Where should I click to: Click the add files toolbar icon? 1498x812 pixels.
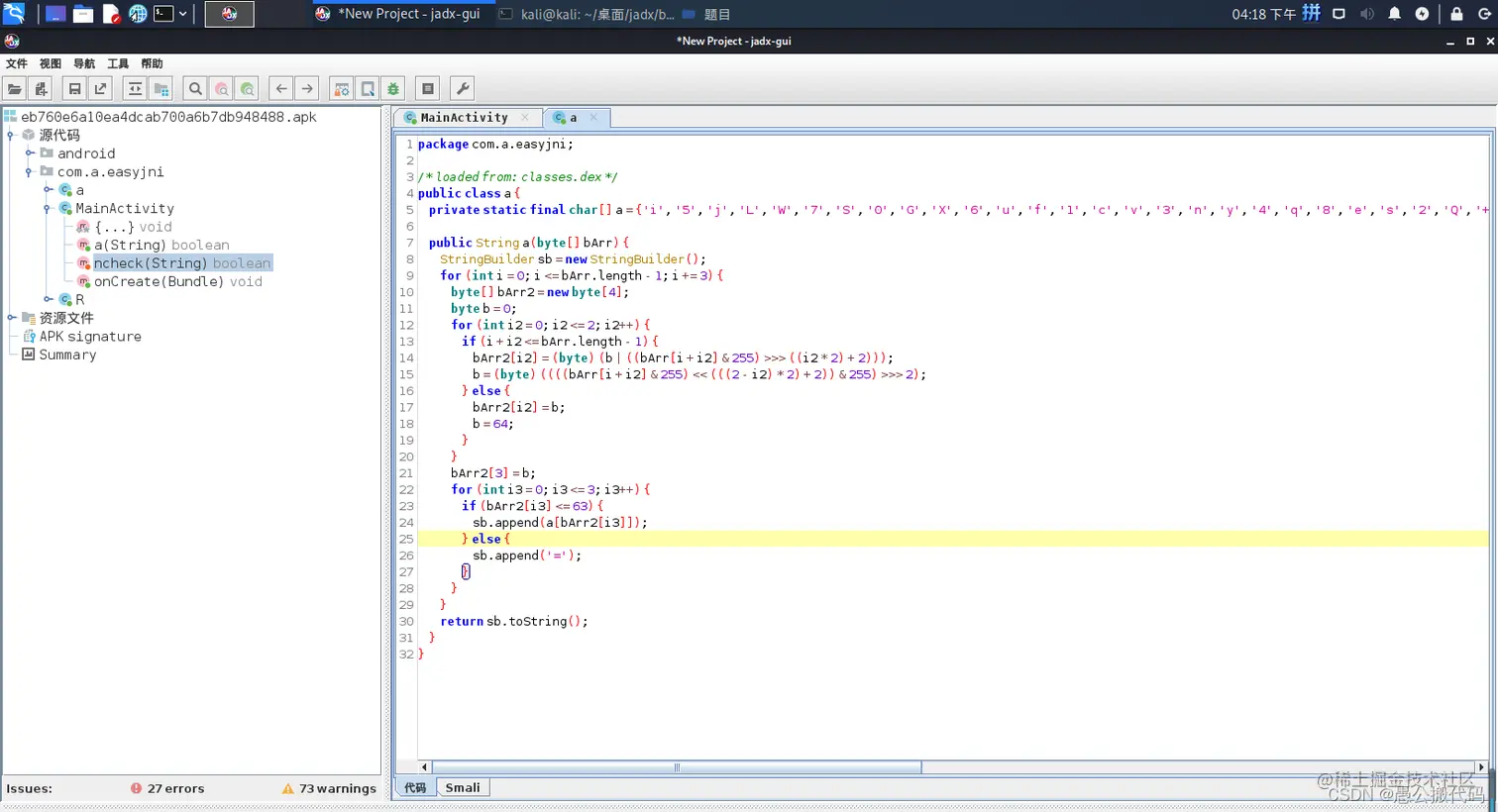pyautogui.click(x=41, y=89)
